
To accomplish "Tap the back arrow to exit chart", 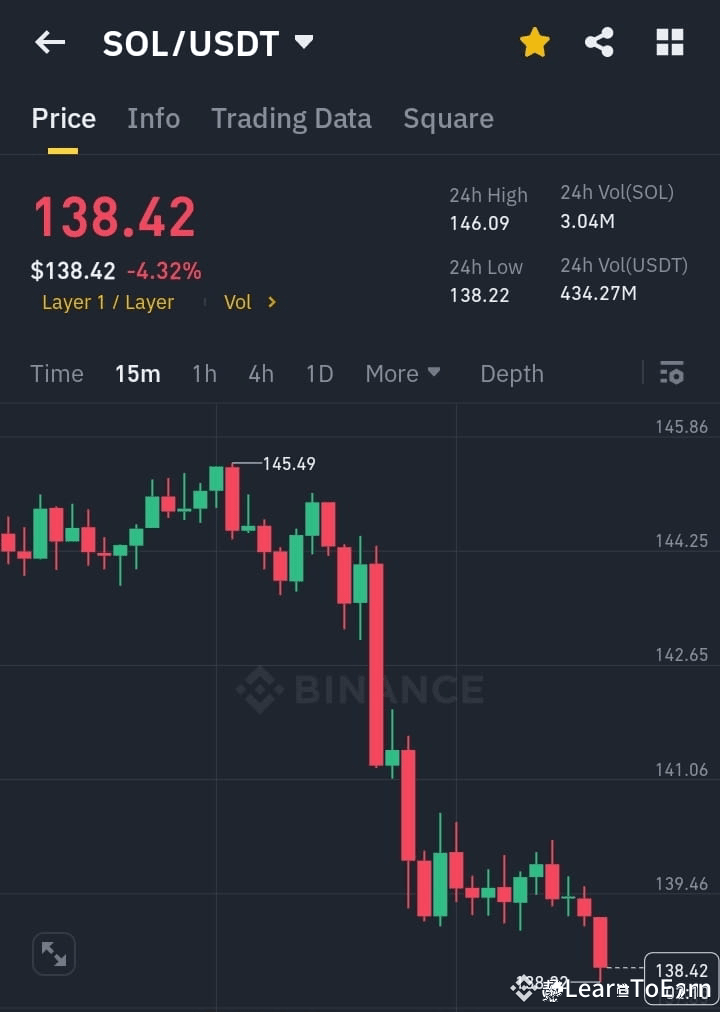I will 50,42.
